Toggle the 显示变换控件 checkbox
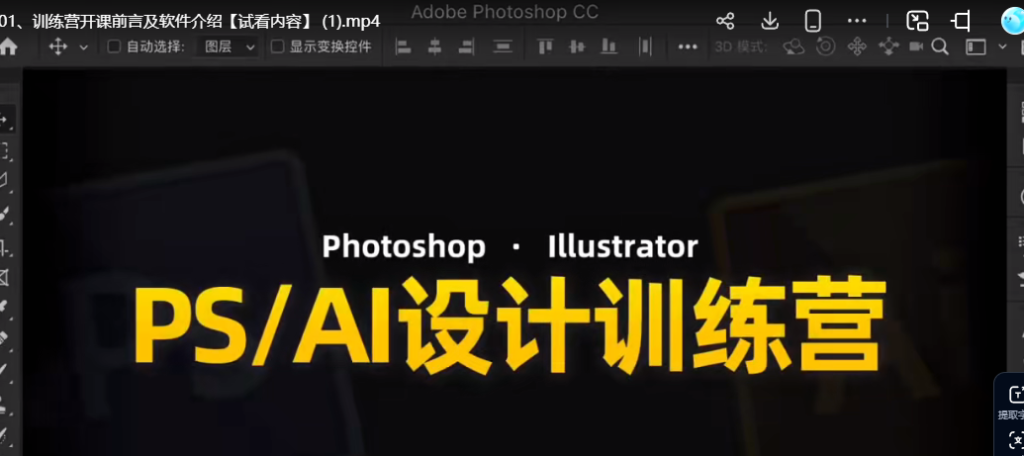This screenshot has height=456, width=1024. [278, 46]
